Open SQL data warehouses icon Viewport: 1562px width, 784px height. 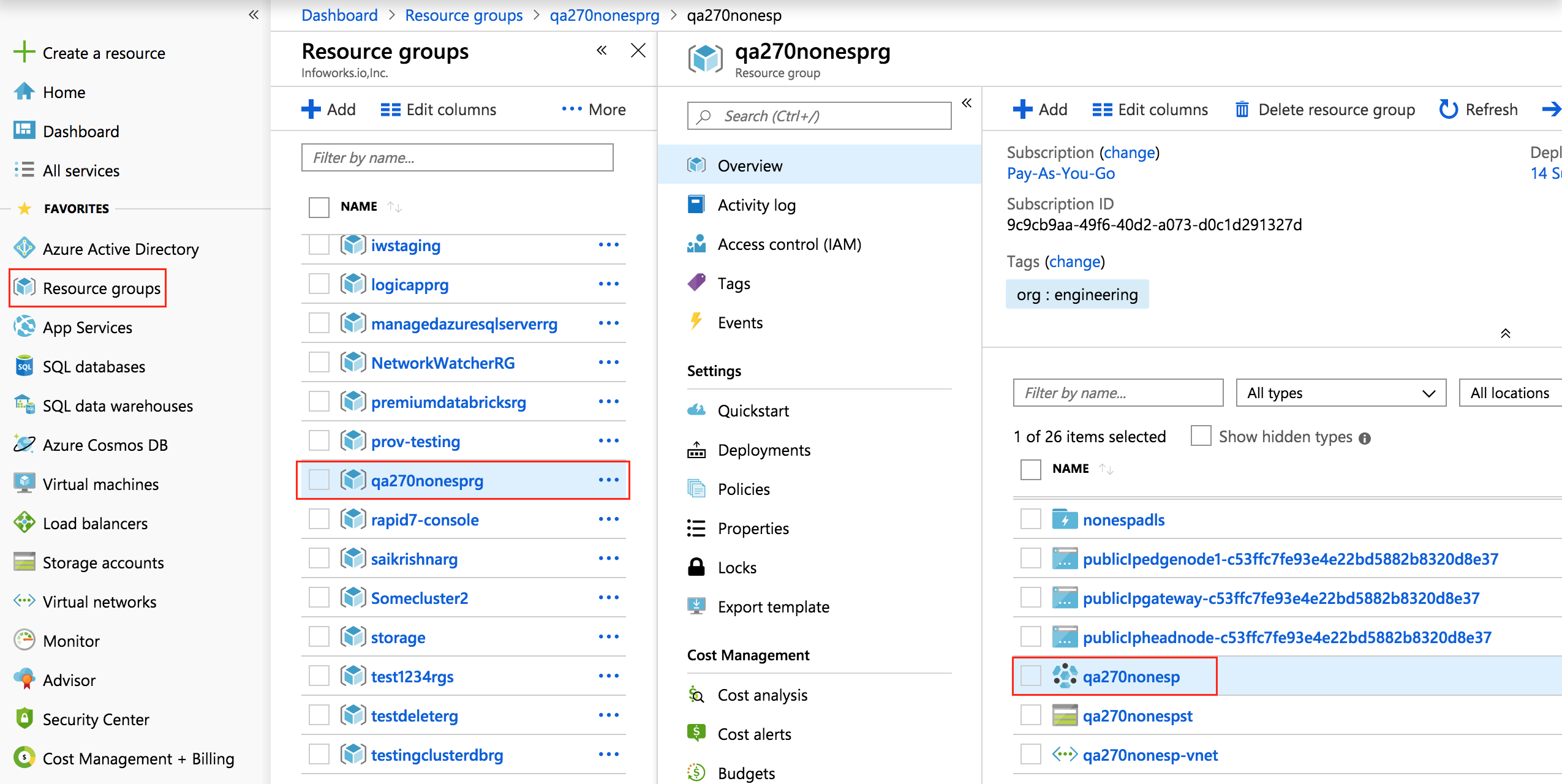pyautogui.click(x=24, y=405)
